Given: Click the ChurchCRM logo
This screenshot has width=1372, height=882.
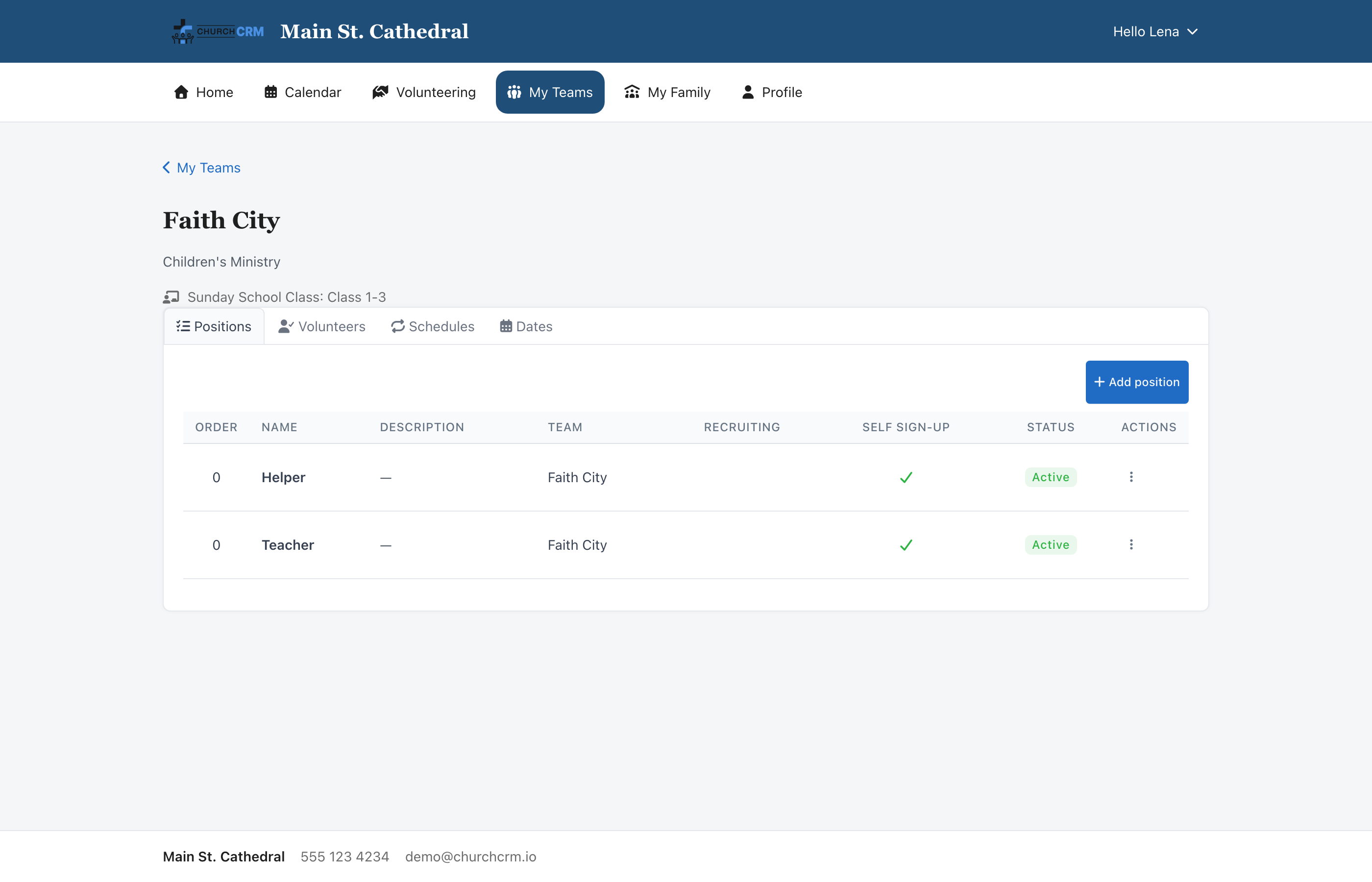Looking at the screenshot, I should pyautogui.click(x=218, y=31).
